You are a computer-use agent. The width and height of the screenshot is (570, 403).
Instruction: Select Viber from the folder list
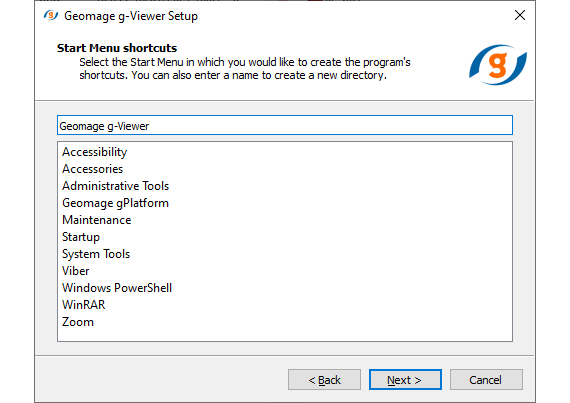tap(75, 271)
